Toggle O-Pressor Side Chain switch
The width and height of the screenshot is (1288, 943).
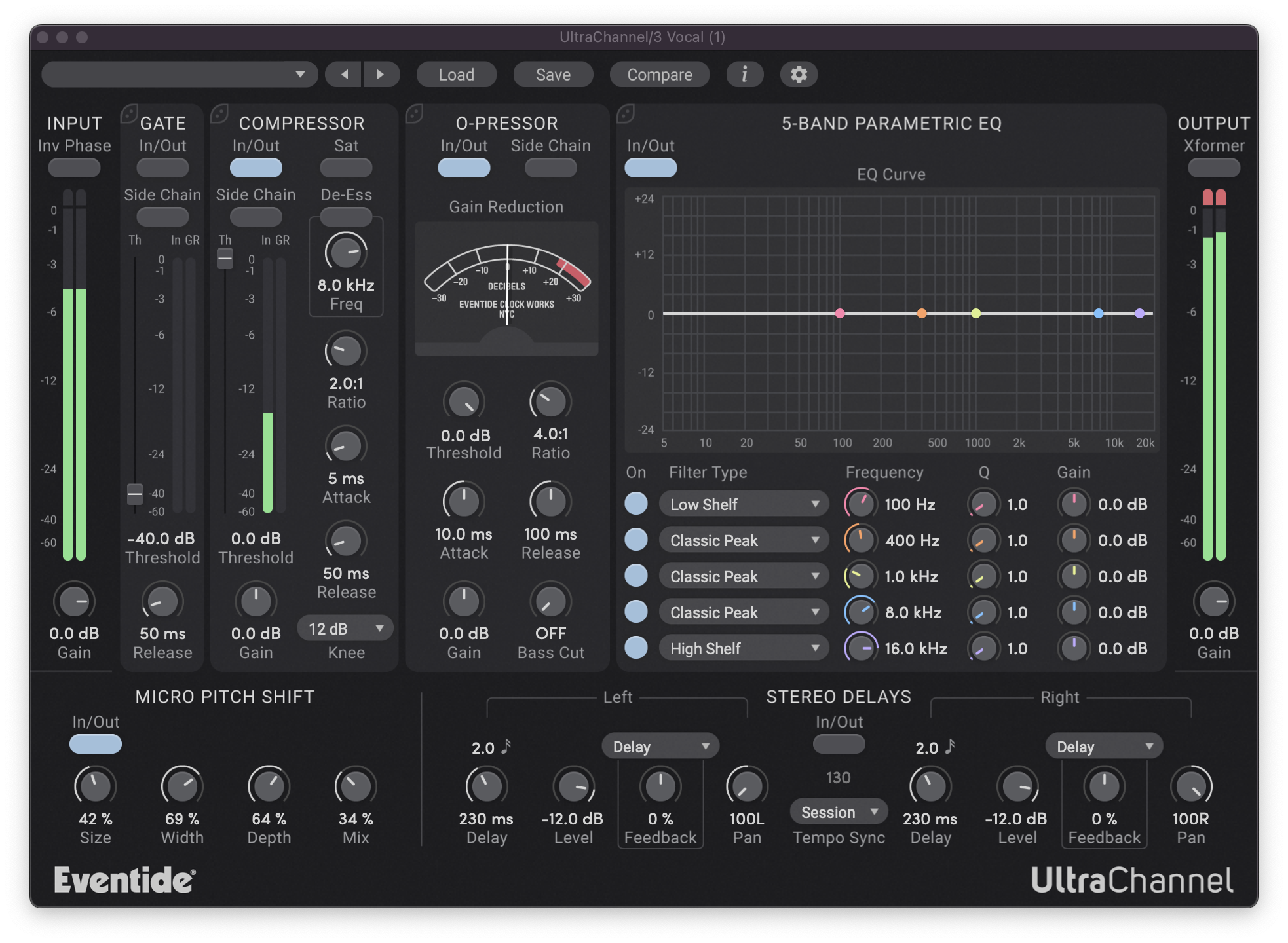(x=550, y=168)
